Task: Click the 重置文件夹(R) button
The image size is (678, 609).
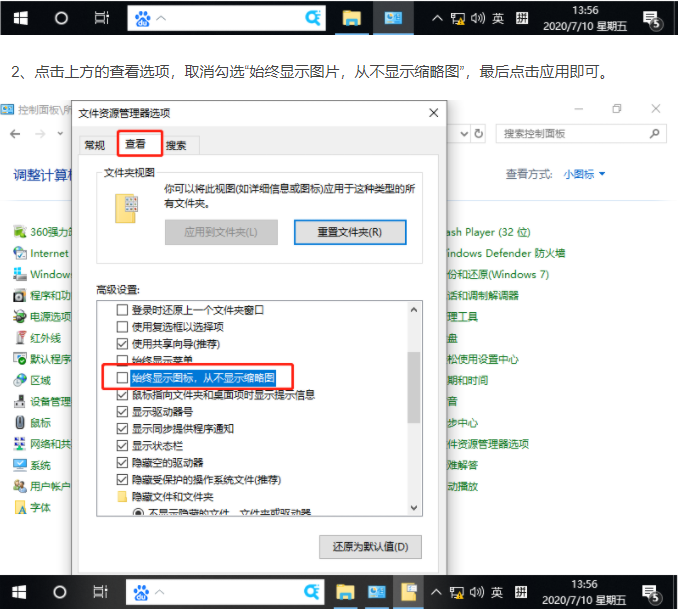Action: [x=350, y=232]
